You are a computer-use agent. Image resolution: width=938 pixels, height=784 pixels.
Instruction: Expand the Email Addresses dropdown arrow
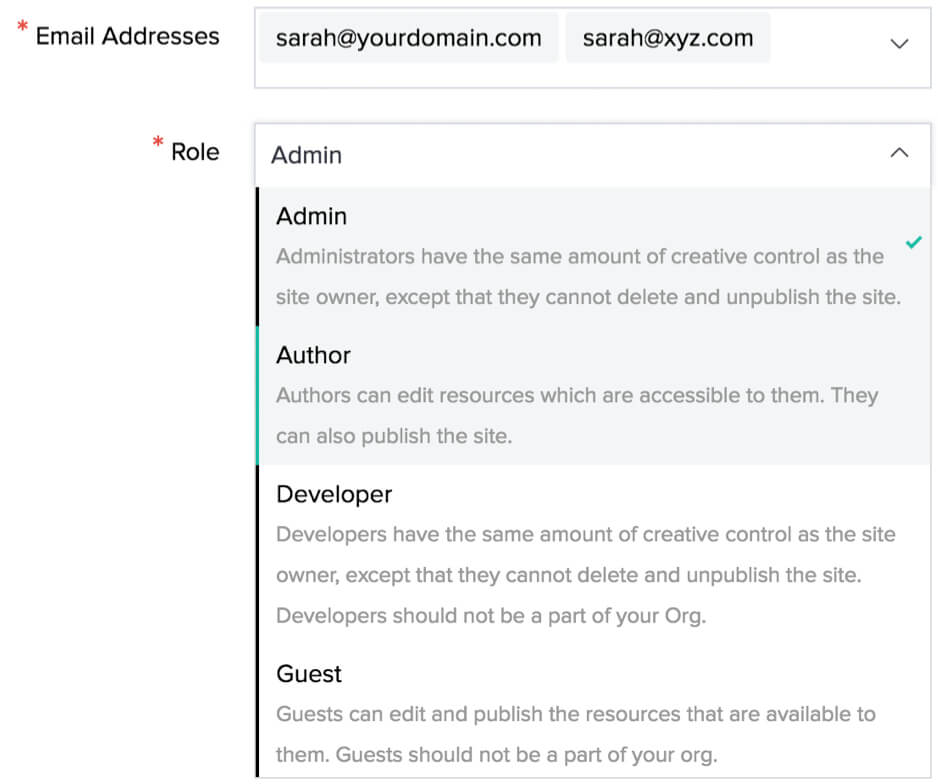pyautogui.click(x=899, y=43)
